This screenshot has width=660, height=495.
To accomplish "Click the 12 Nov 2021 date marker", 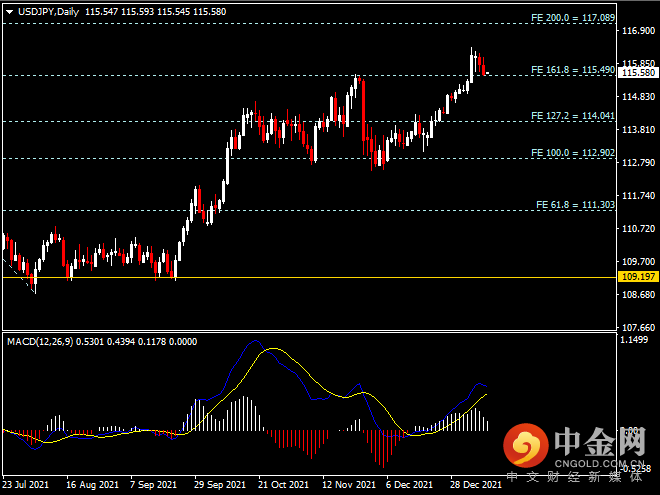I will (x=349, y=484).
